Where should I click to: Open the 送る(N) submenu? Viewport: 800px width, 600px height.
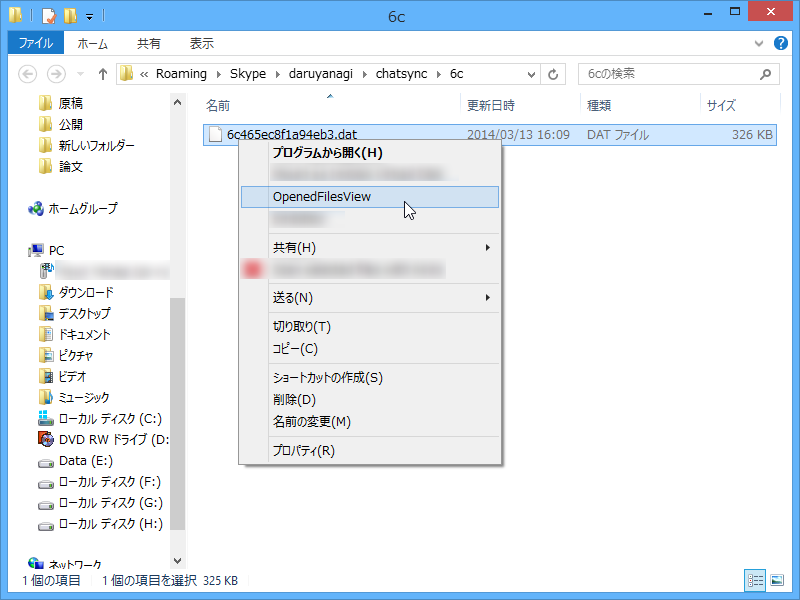click(x=369, y=297)
